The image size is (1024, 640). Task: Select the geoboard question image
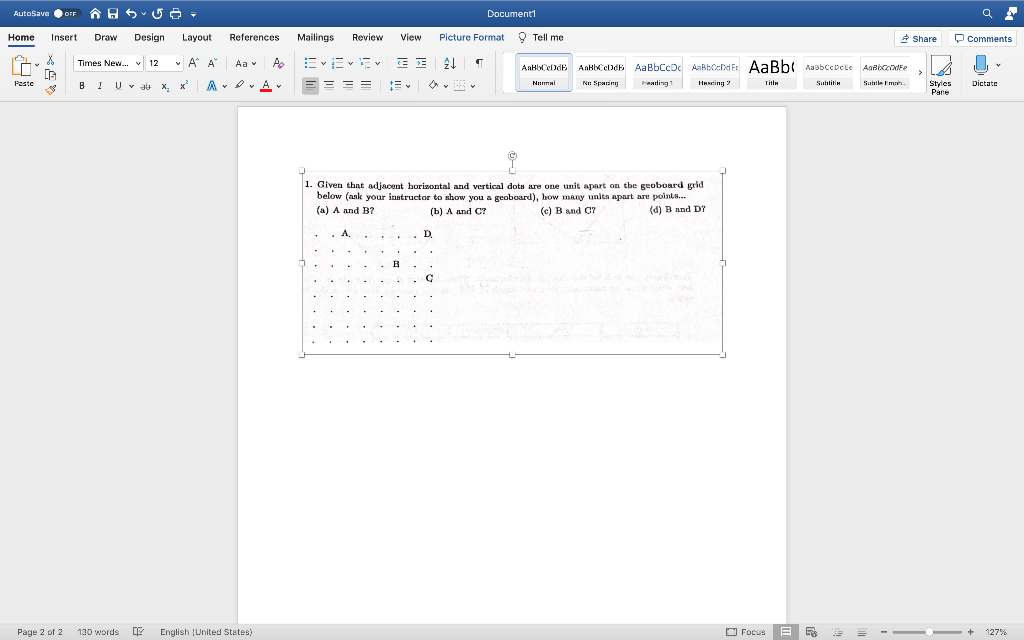pyautogui.click(x=512, y=263)
